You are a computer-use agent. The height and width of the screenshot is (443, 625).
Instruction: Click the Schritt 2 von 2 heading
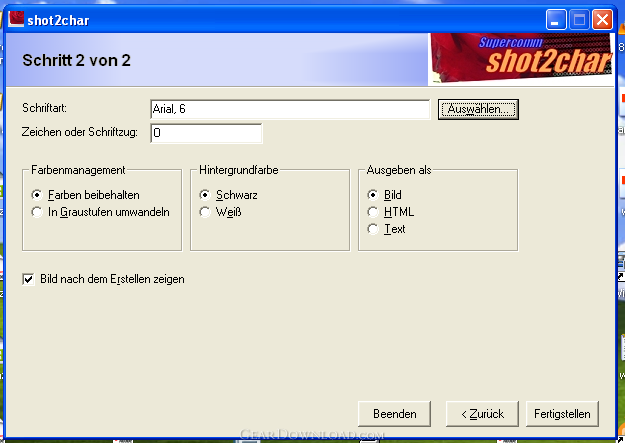click(76, 61)
